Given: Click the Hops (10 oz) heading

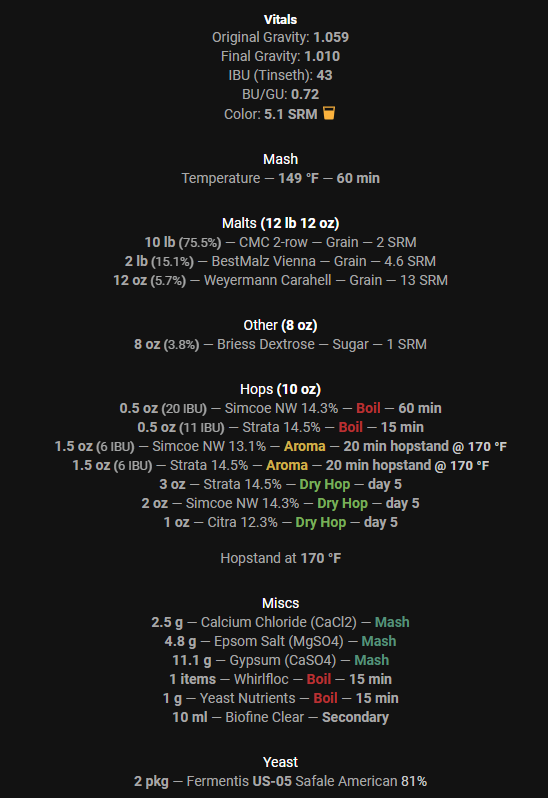Looking at the screenshot, I should (280, 389).
